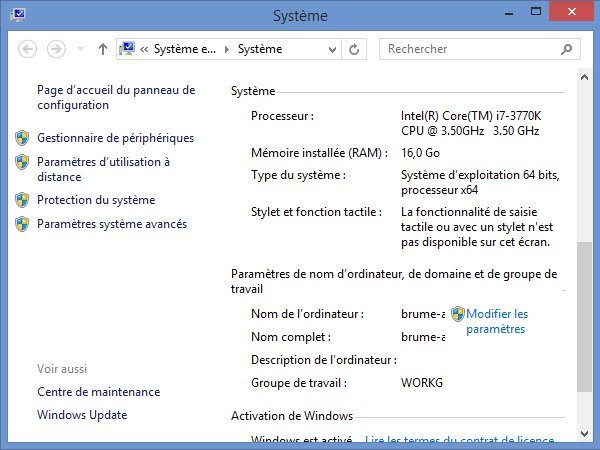Click the 'Type du système :' label

pyautogui.click(x=298, y=175)
